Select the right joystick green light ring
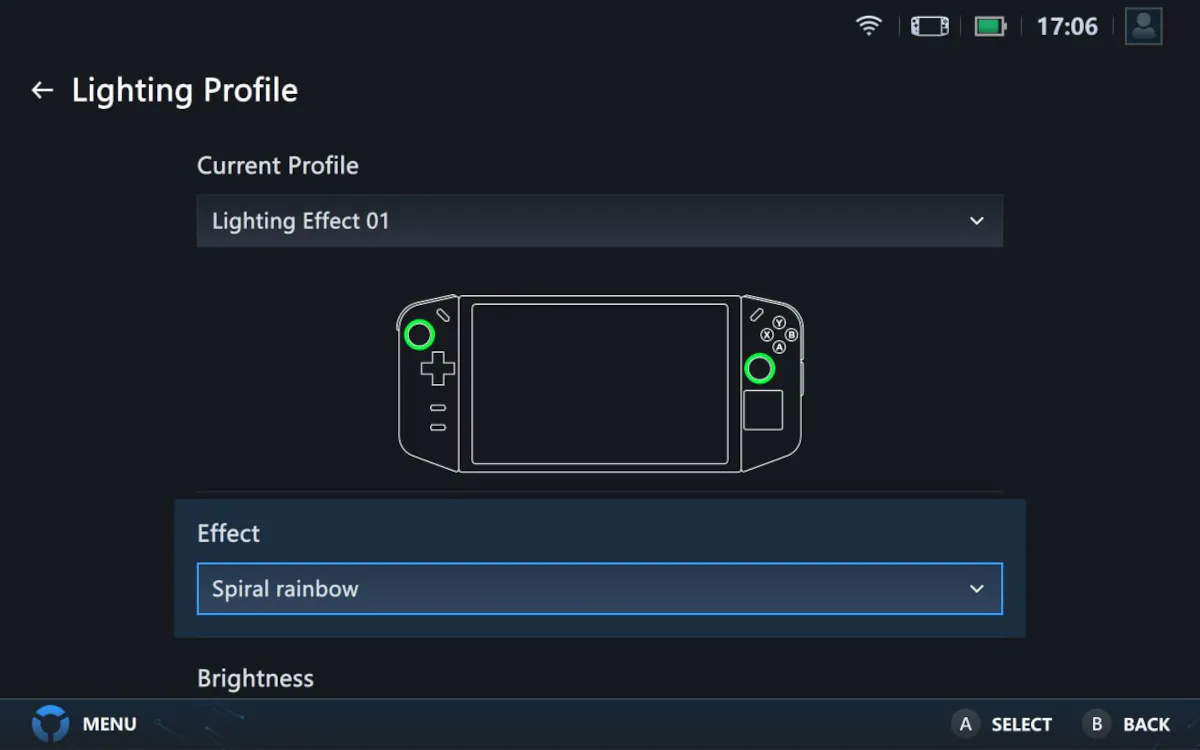 coord(760,369)
